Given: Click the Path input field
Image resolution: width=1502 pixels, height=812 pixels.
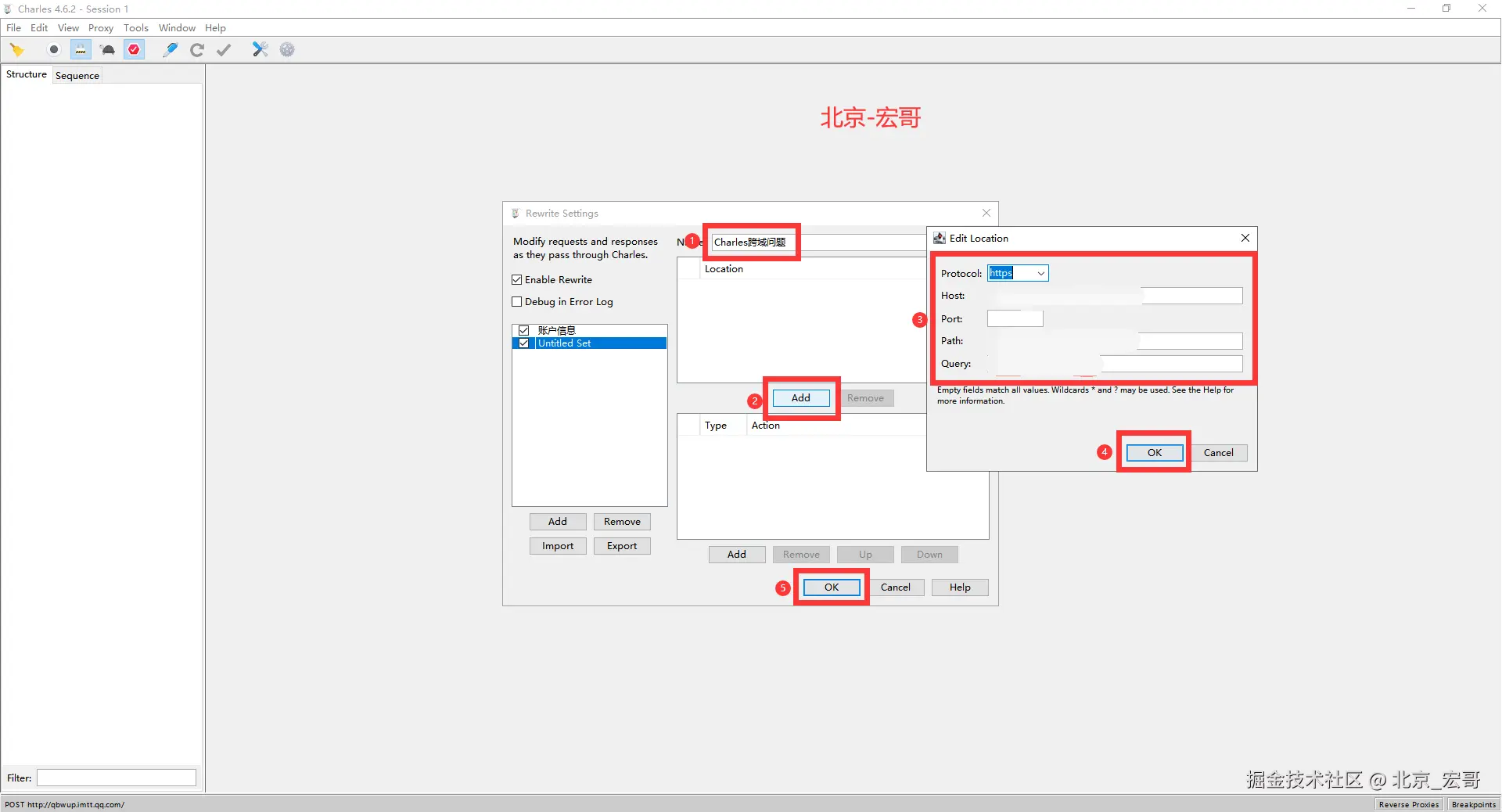Looking at the screenshot, I should pos(1115,341).
